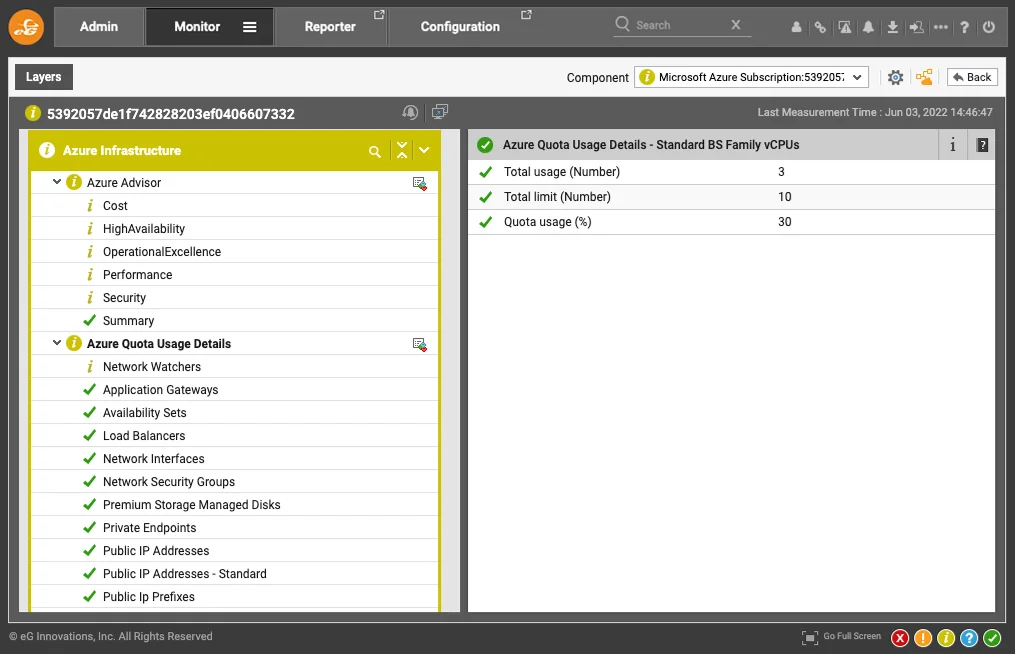Viewport: 1015px width, 654px height.
Task: Open the user profile icon
Action: pos(796,27)
